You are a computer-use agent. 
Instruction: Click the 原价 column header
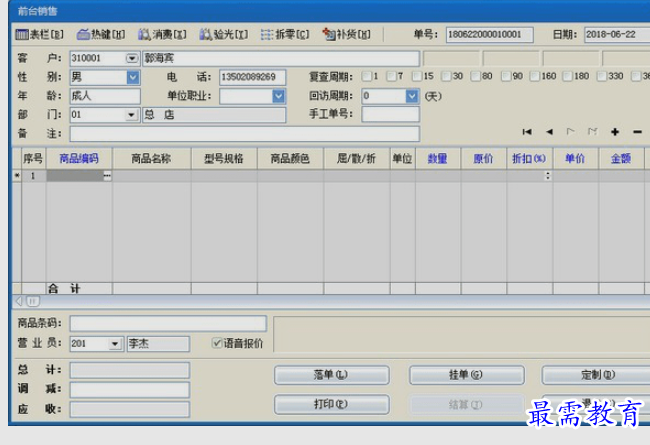click(483, 158)
